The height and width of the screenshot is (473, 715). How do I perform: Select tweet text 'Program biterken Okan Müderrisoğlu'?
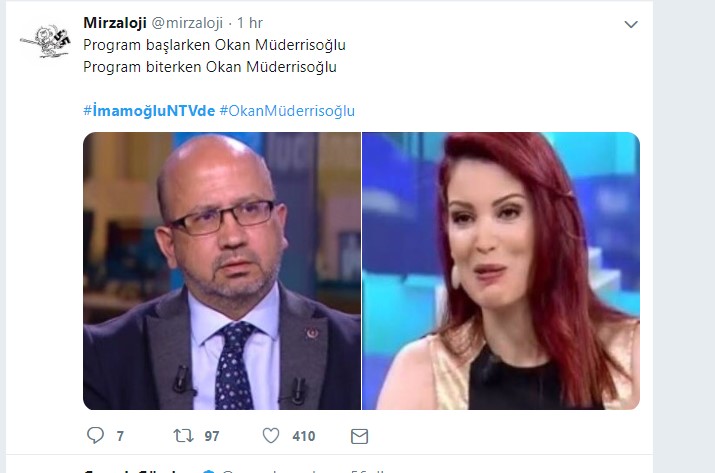tap(210, 67)
